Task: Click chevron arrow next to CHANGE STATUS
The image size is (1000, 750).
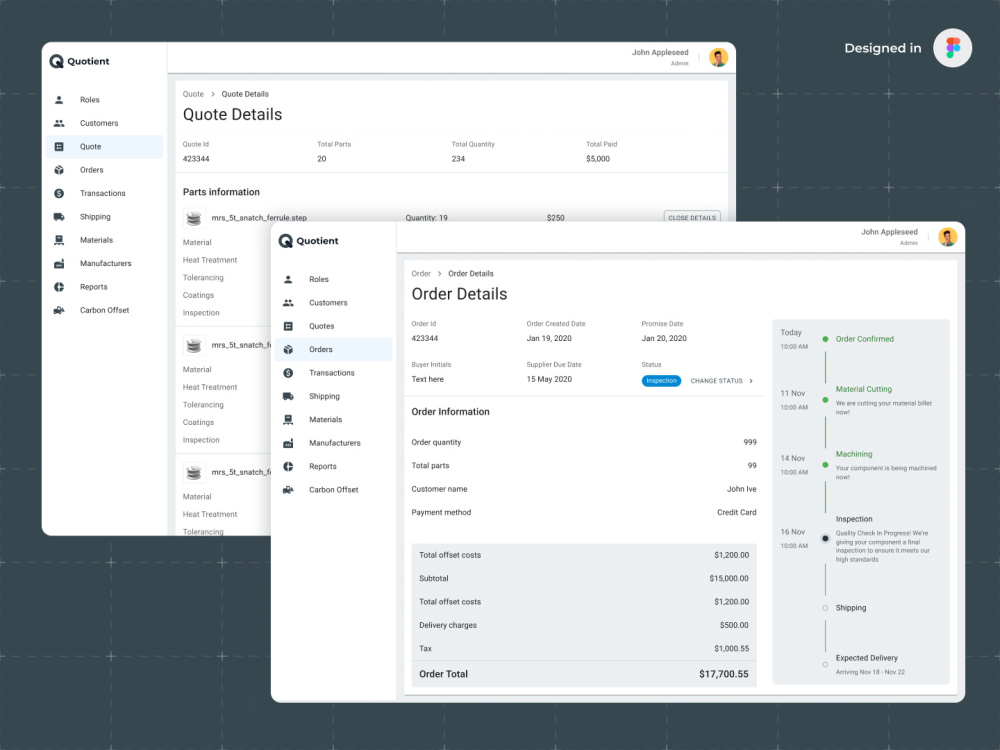Action: 751,381
